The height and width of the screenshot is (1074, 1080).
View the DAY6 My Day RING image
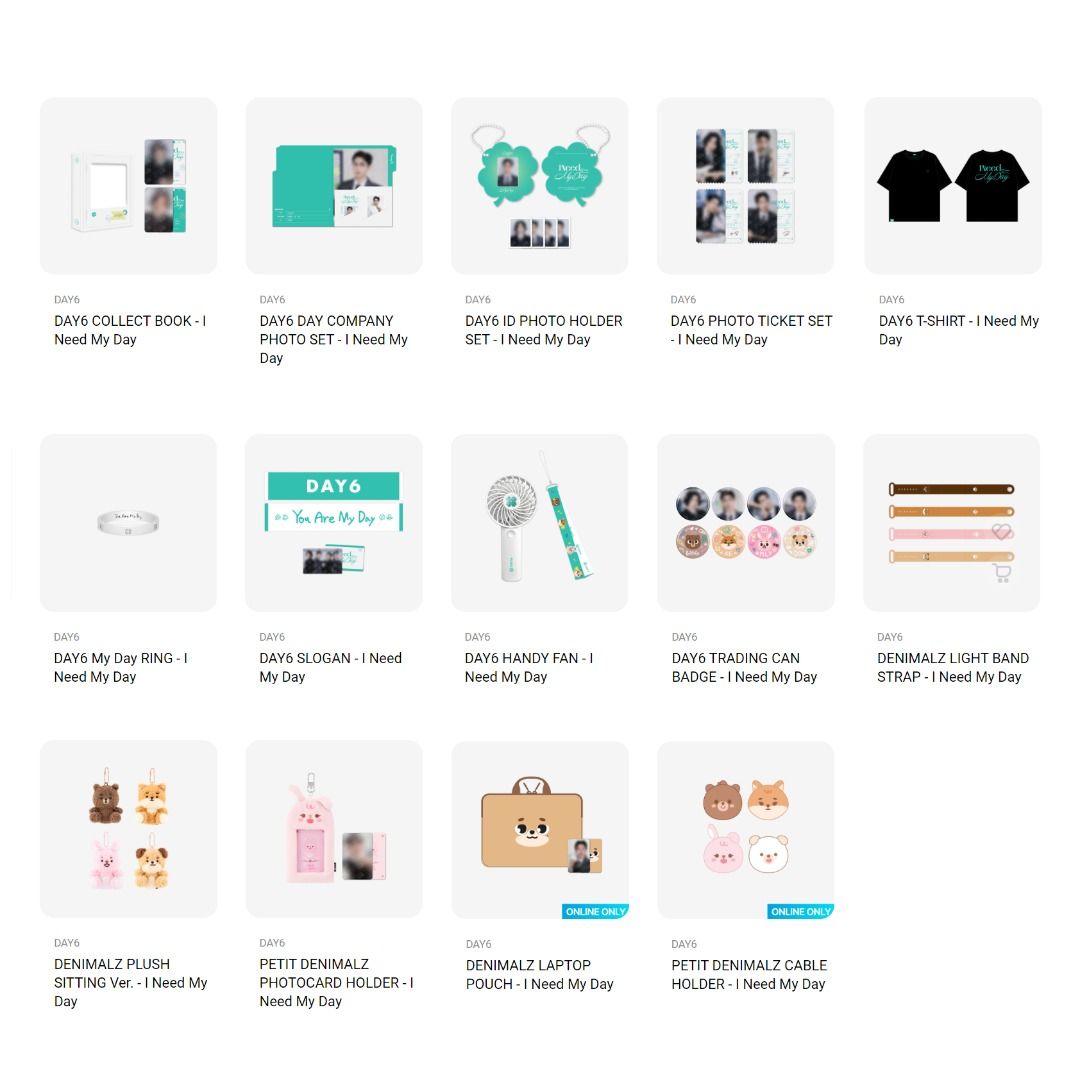point(128,523)
